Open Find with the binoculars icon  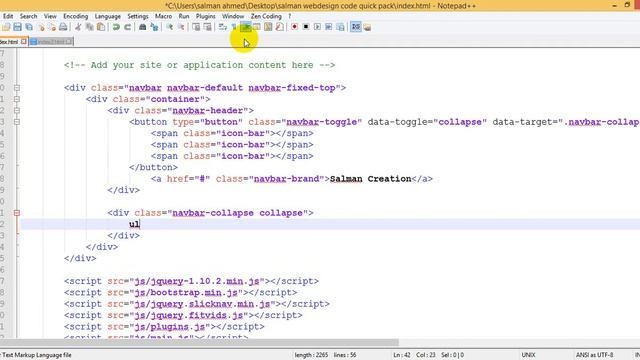[x=142, y=27]
